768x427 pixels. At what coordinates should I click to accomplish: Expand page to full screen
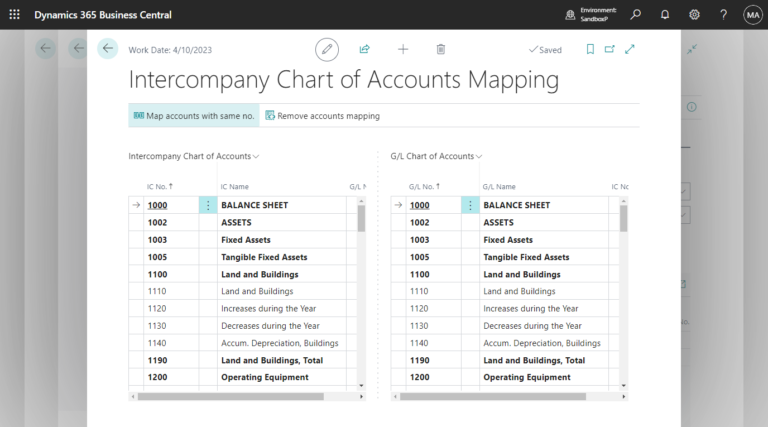click(630, 49)
